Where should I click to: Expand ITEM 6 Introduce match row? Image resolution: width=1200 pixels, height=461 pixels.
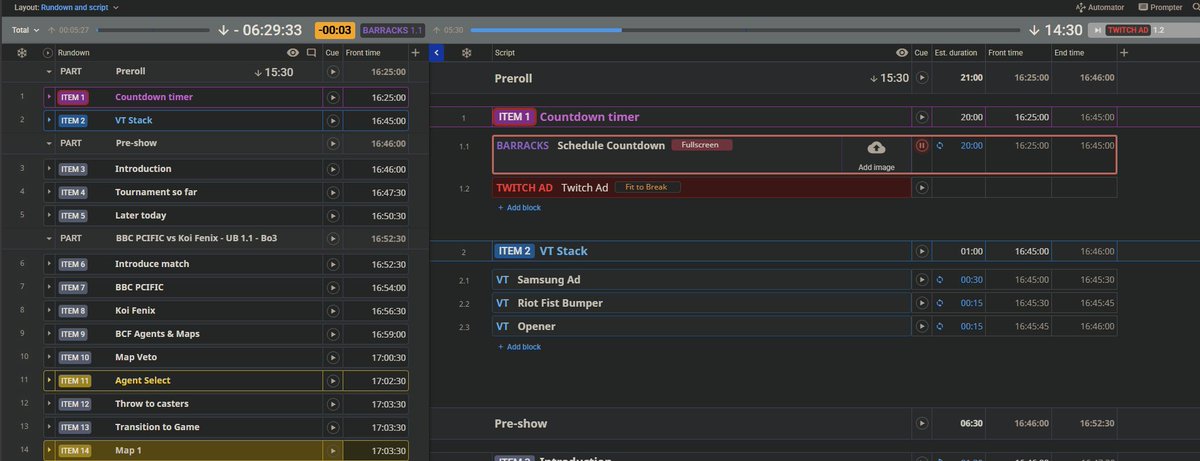tap(49, 264)
